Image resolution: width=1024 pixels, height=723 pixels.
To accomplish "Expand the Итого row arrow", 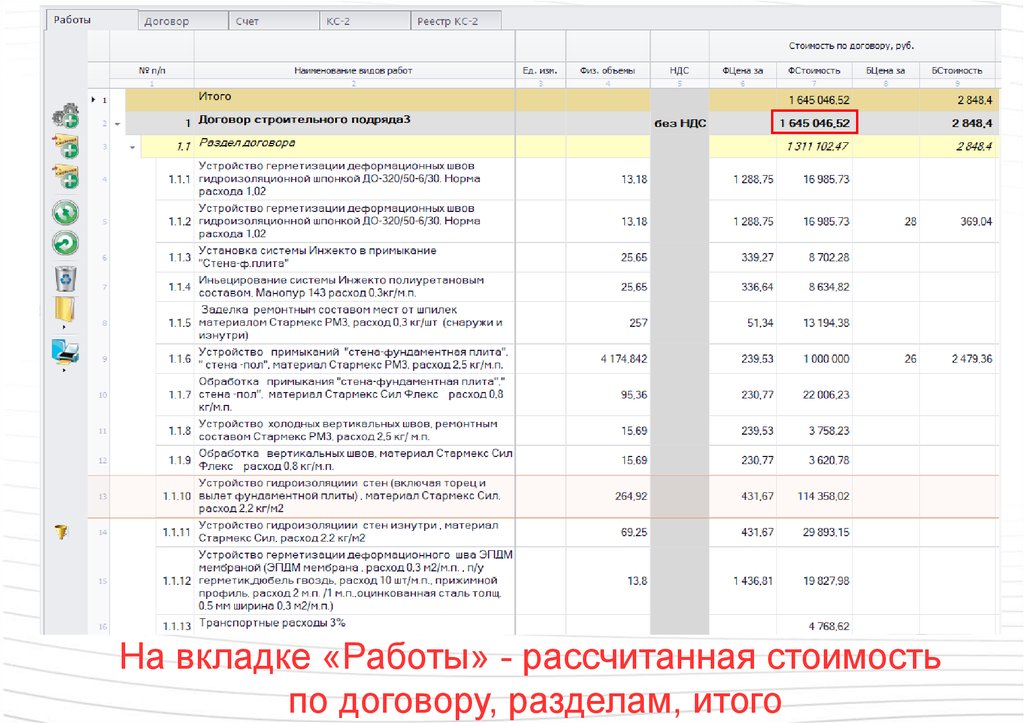I will tap(95, 100).
